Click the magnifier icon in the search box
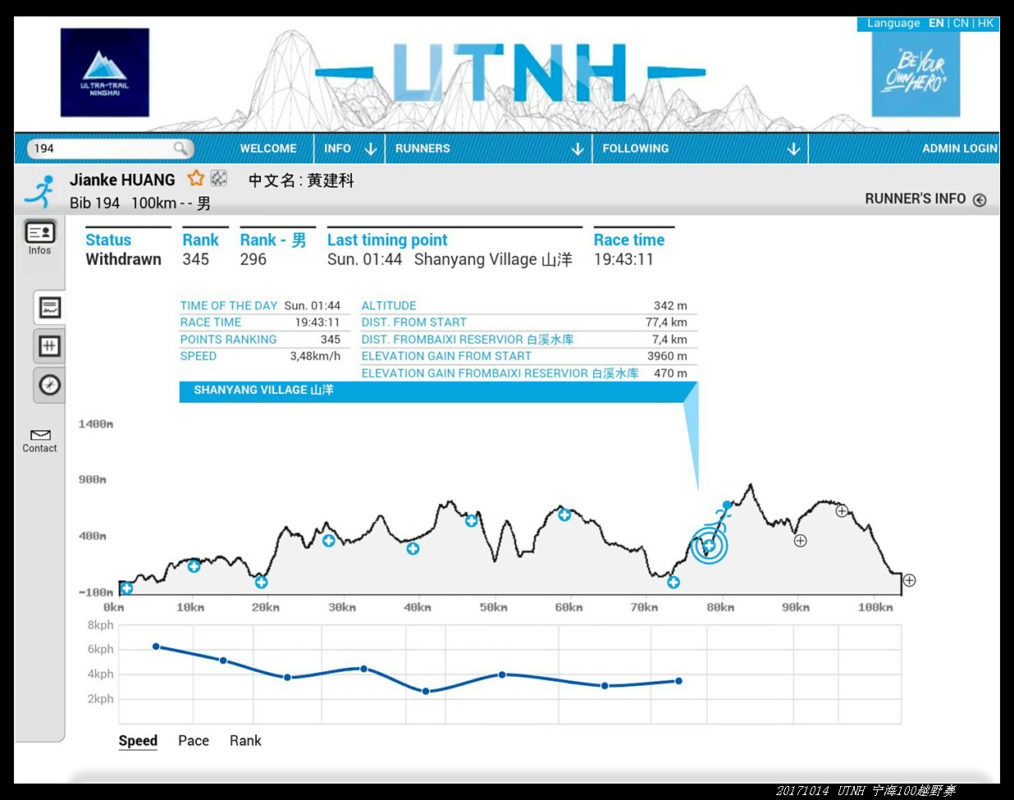This screenshot has width=1014, height=800. pos(180,148)
